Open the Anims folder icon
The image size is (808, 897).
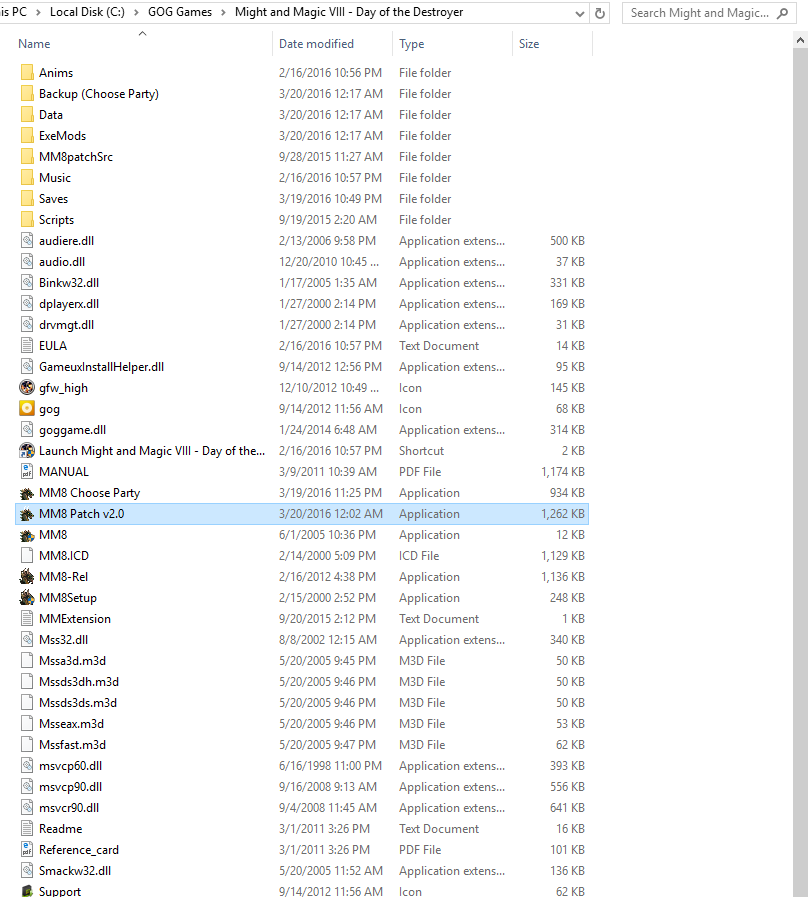[27, 73]
